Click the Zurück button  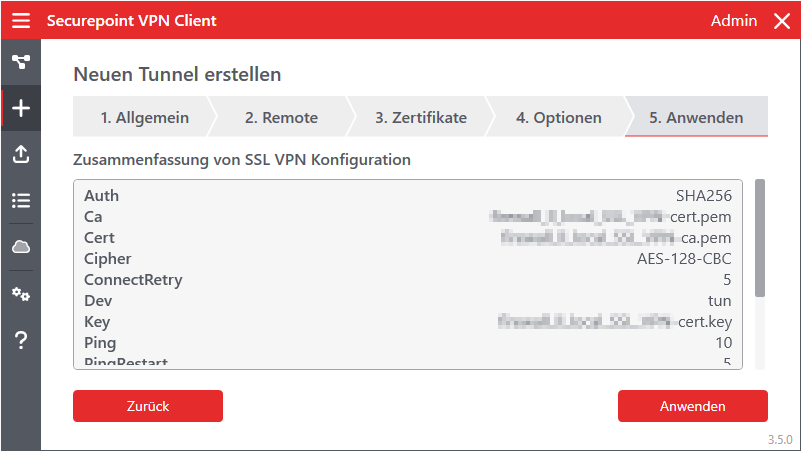(148, 406)
